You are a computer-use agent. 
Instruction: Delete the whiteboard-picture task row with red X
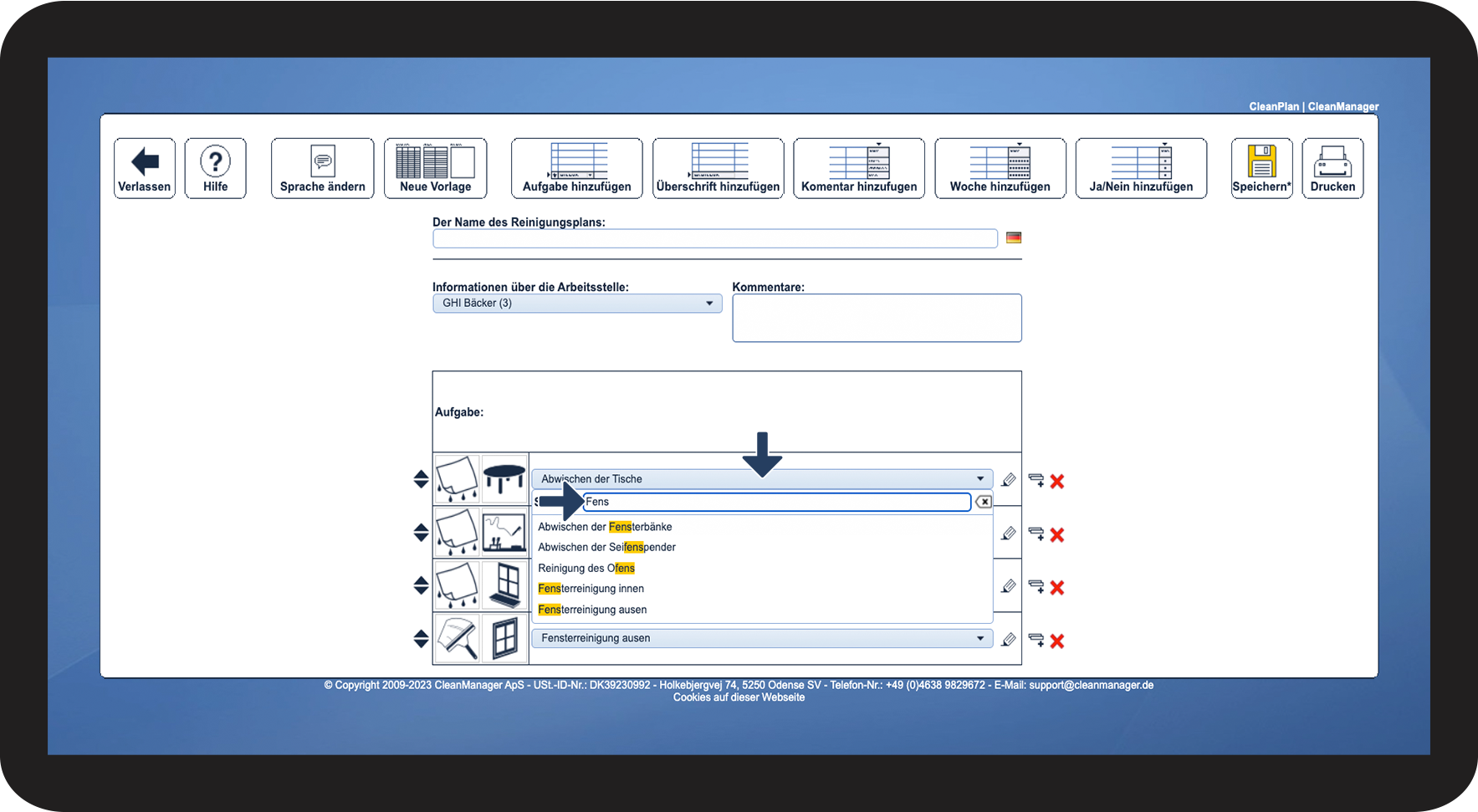tap(1057, 534)
